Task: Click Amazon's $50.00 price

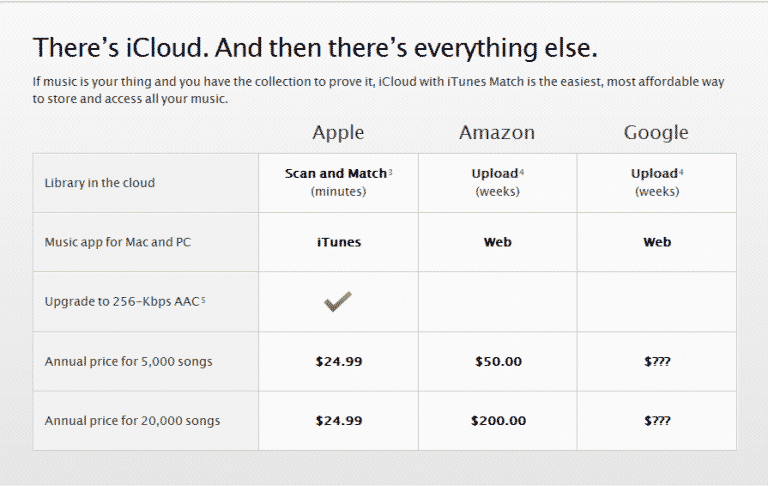Action: [x=498, y=361]
